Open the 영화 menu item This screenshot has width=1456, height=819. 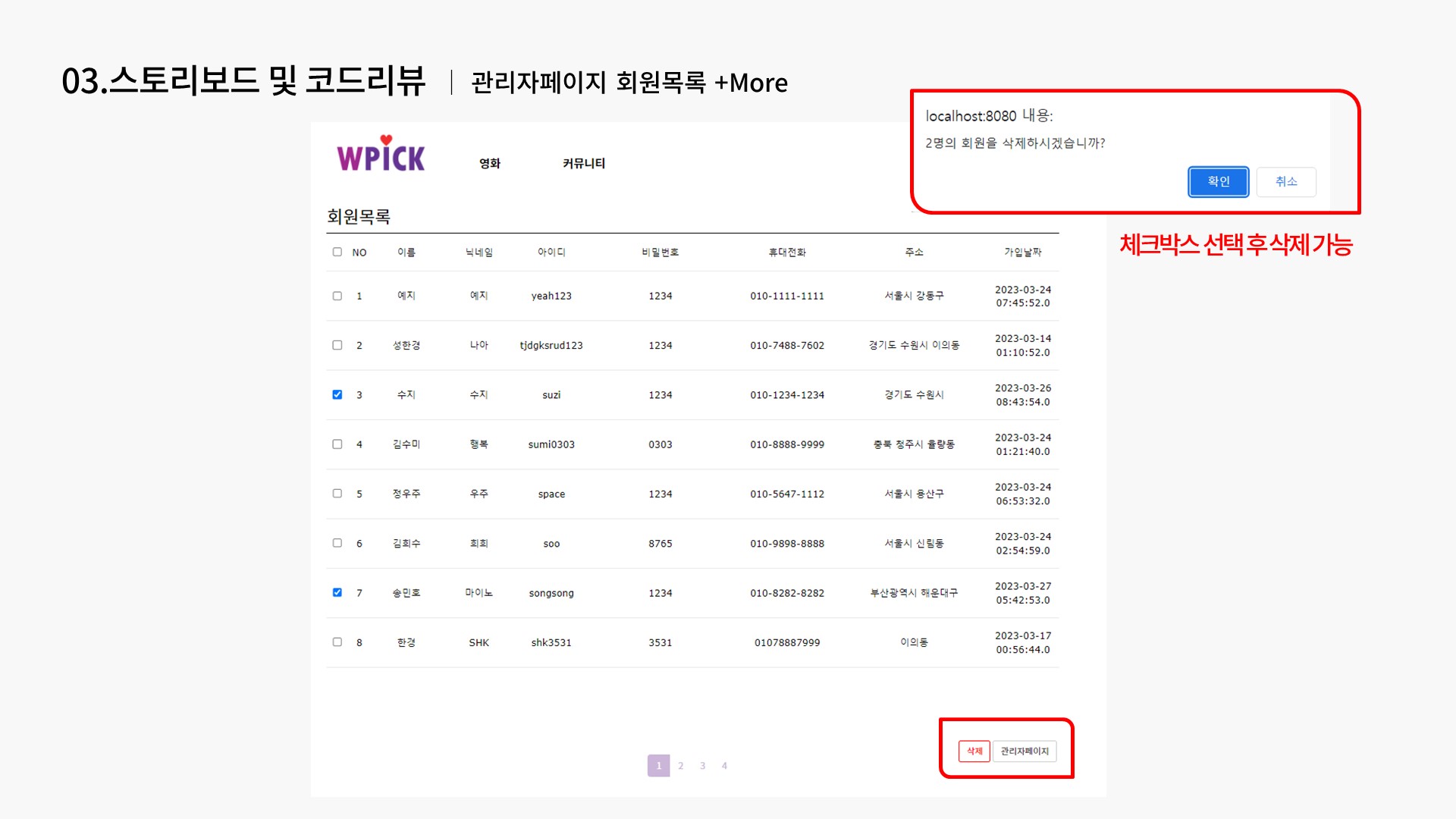tap(490, 163)
